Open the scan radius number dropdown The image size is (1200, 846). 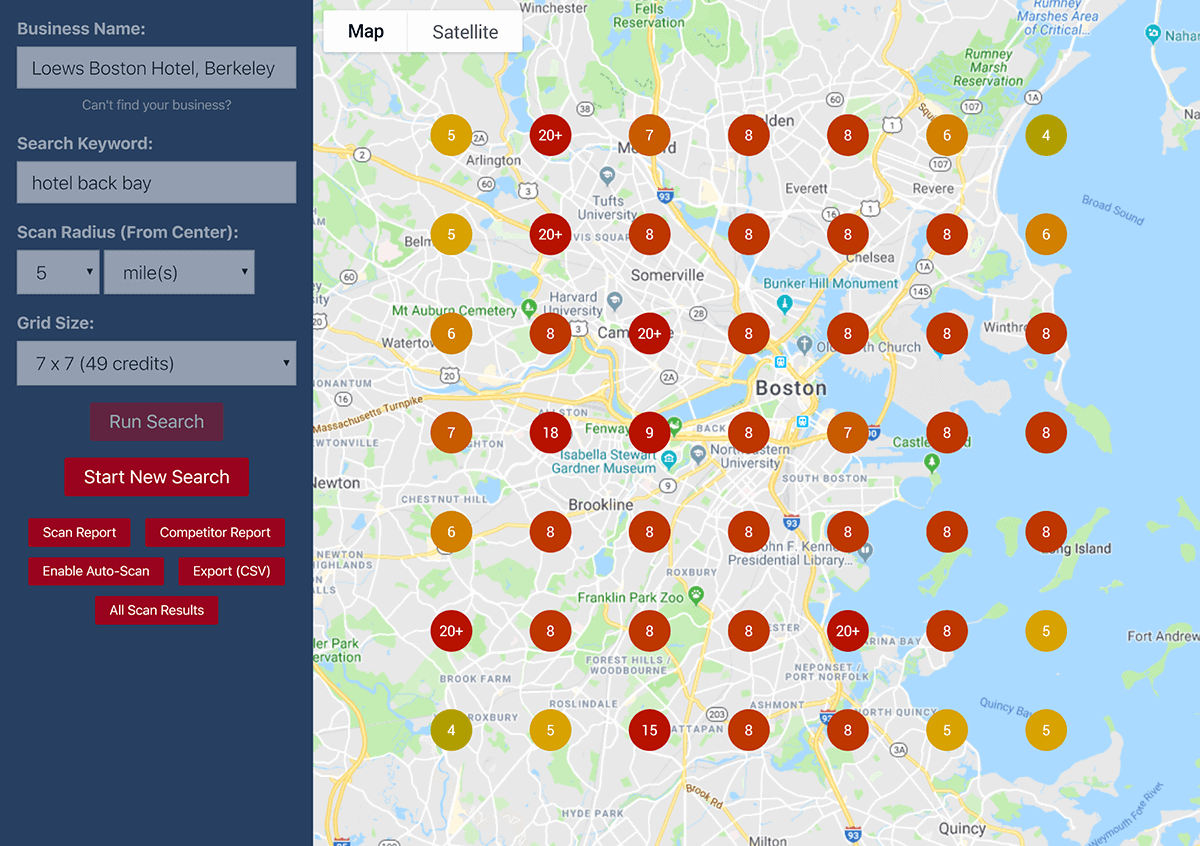click(x=58, y=272)
